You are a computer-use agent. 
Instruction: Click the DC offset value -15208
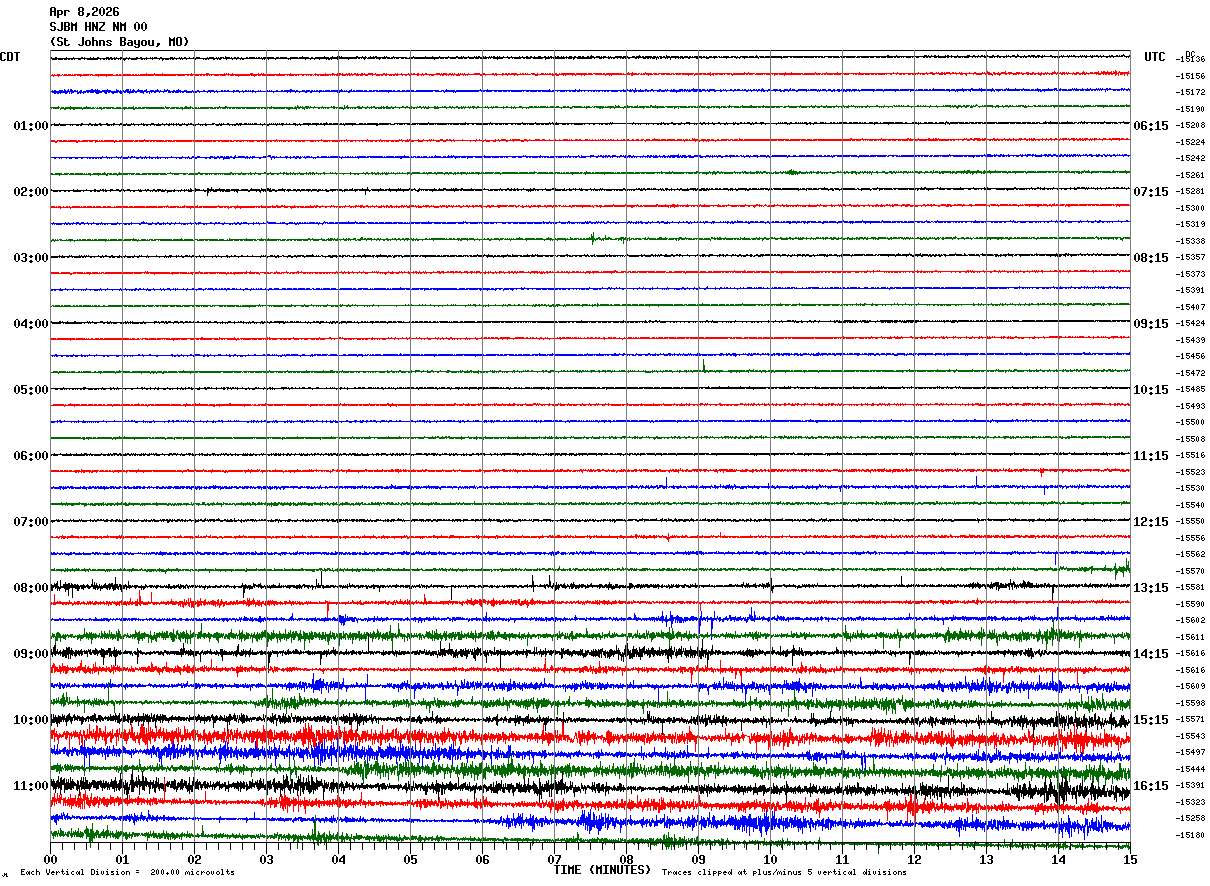[x=1191, y=126]
